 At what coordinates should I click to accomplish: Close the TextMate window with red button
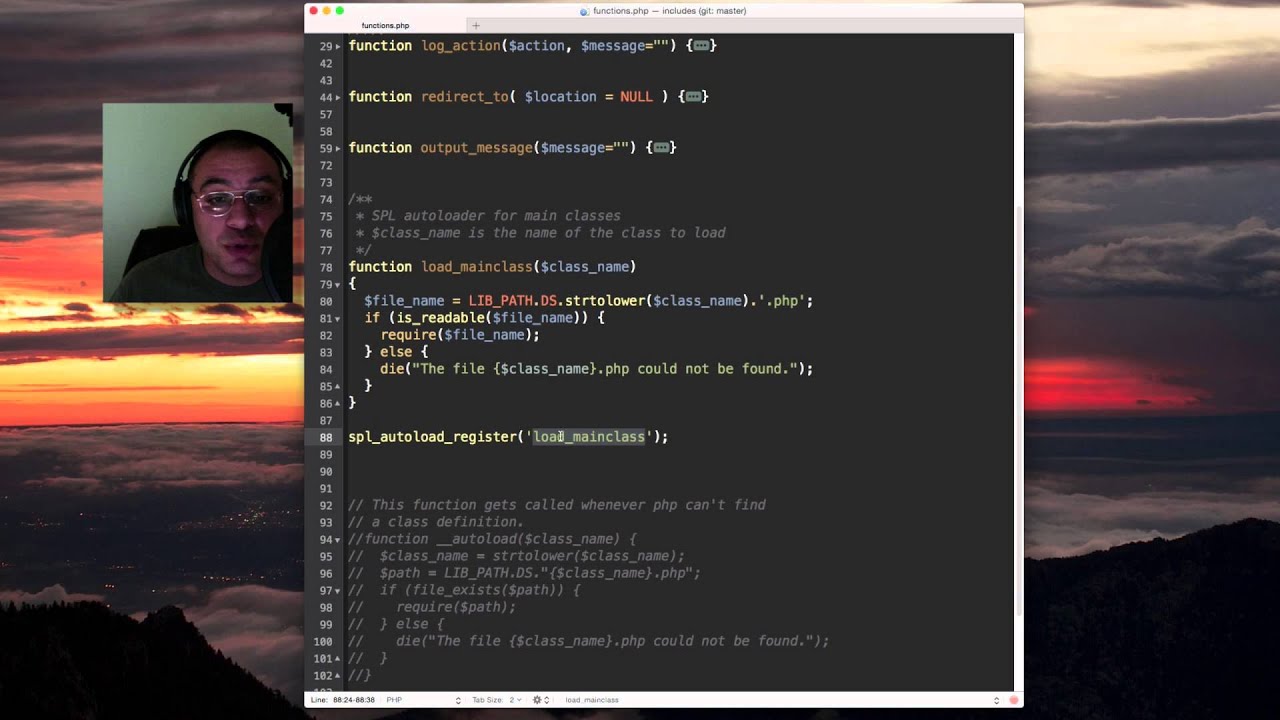tap(314, 11)
